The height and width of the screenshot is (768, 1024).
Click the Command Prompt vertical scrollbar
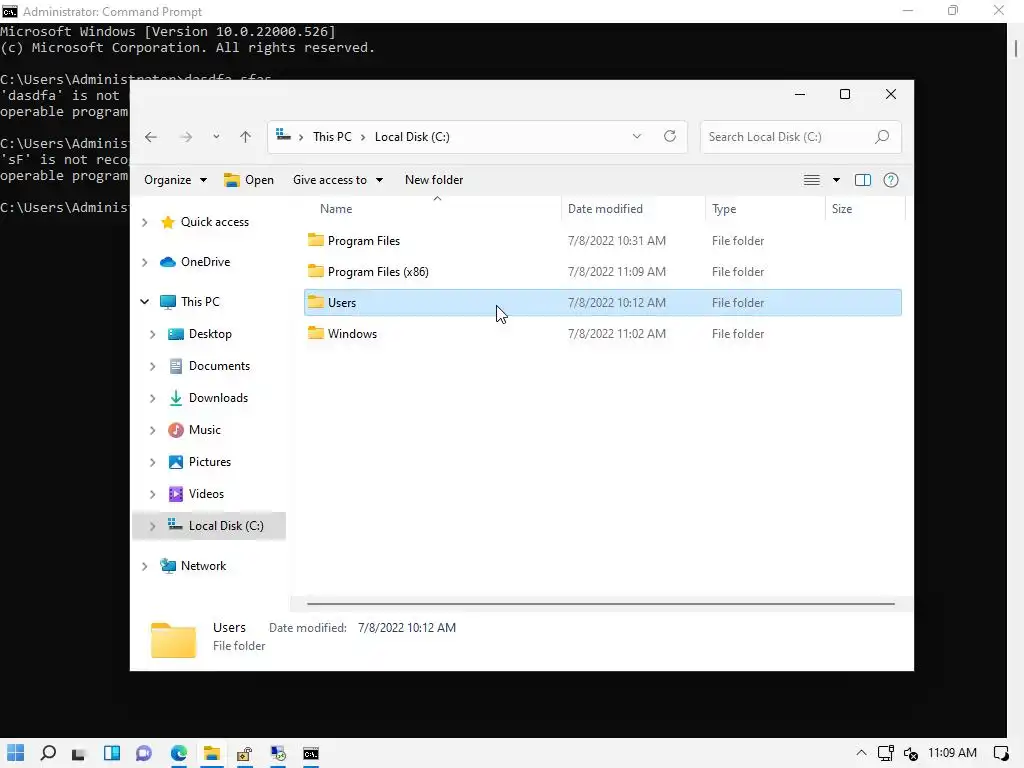point(1016,48)
